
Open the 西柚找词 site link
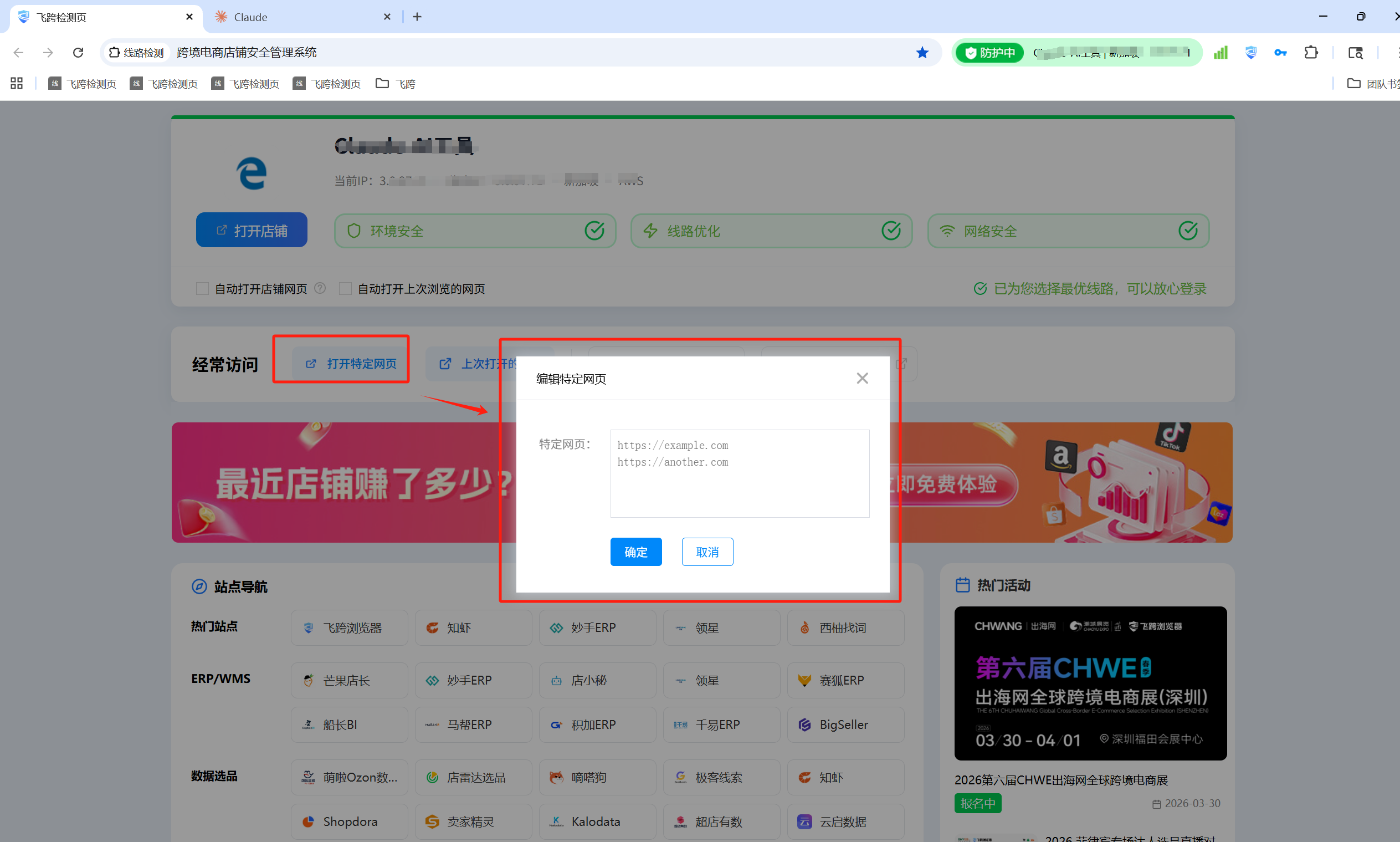tap(846, 628)
